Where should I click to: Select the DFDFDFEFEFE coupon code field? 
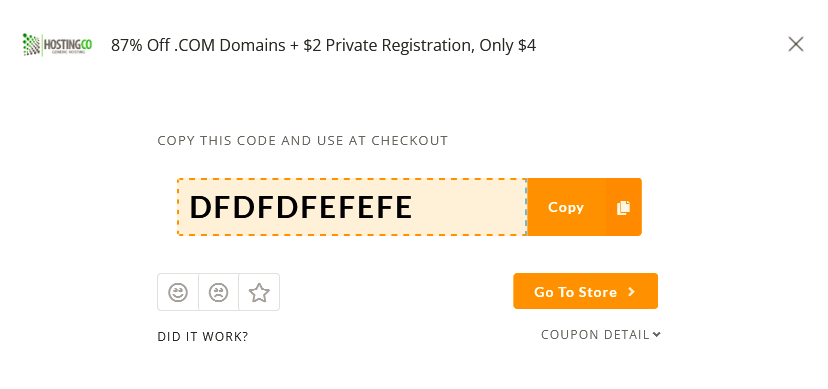click(352, 207)
